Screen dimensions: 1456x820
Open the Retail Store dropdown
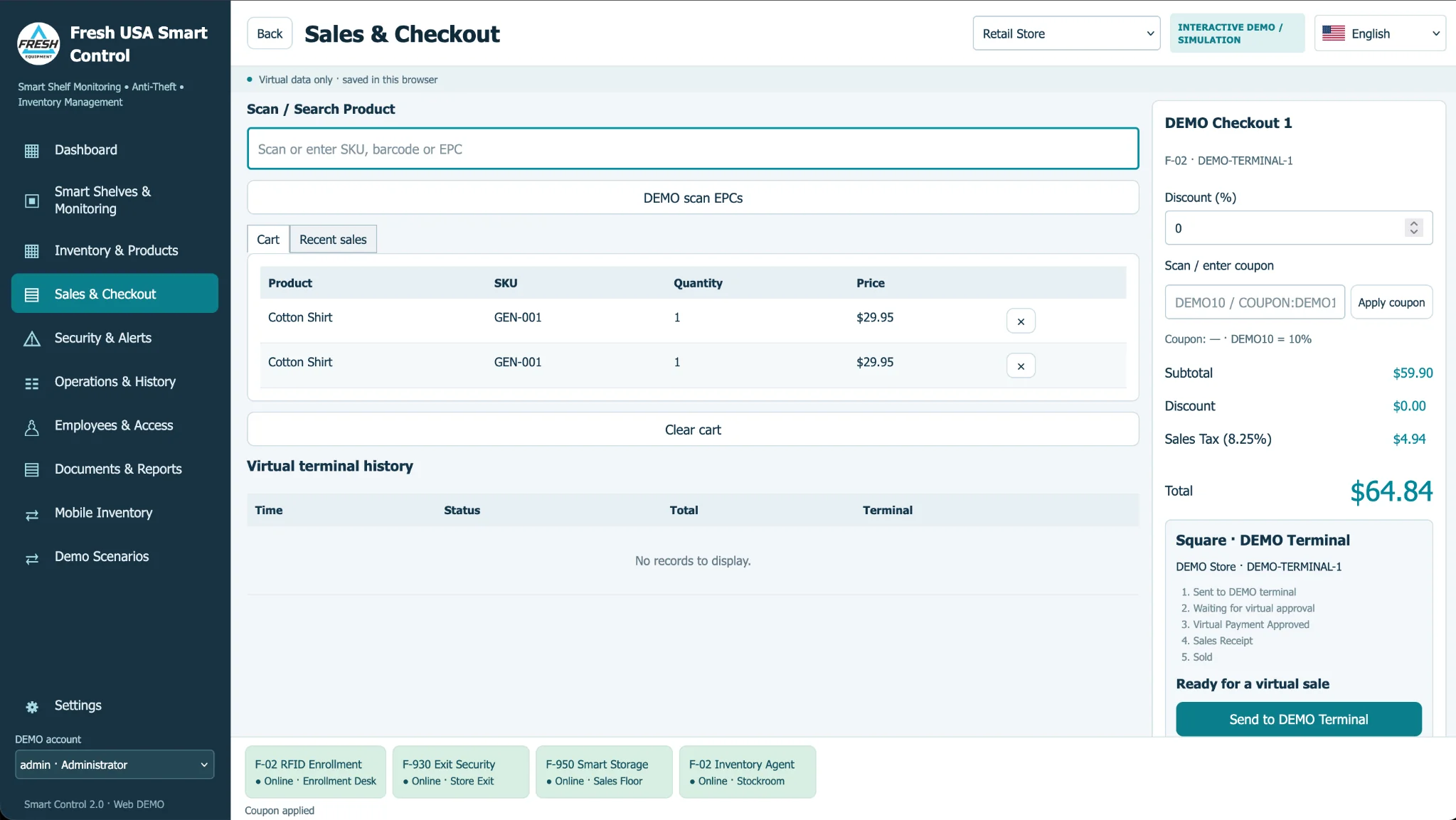pyautogui.click(x=1066, y=33)
